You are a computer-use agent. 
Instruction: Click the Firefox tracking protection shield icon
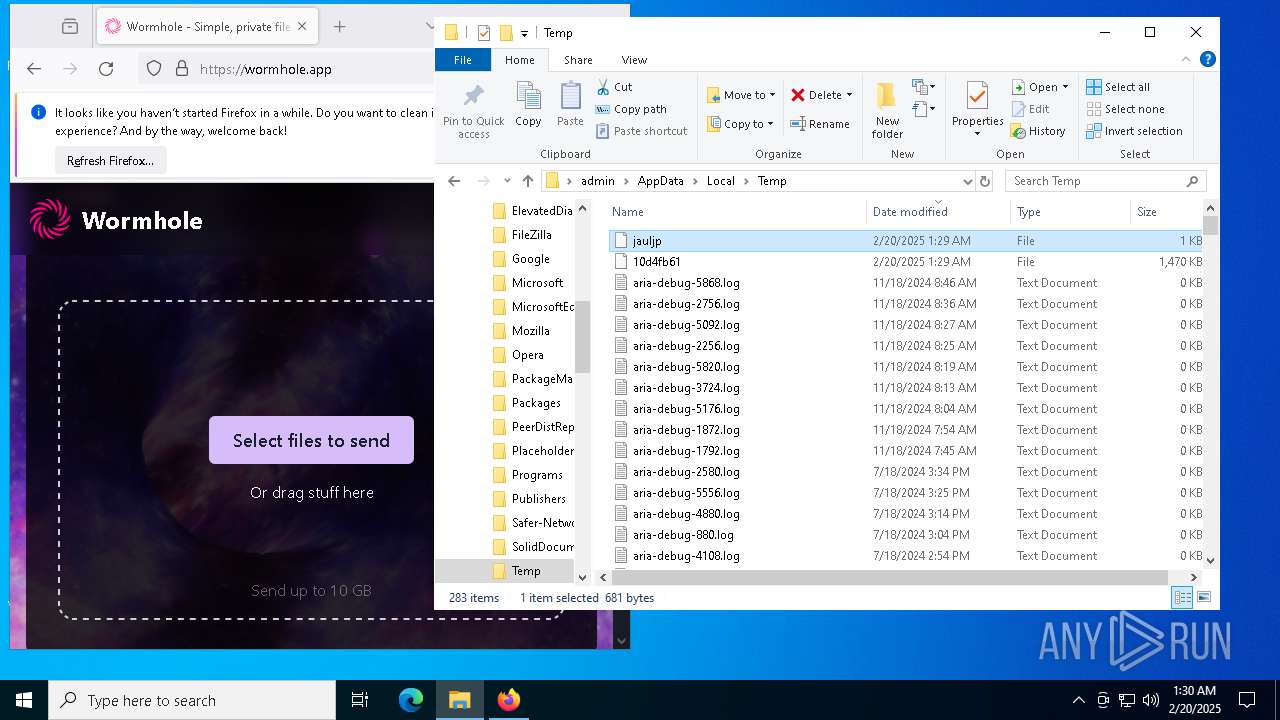coord(154,69)
